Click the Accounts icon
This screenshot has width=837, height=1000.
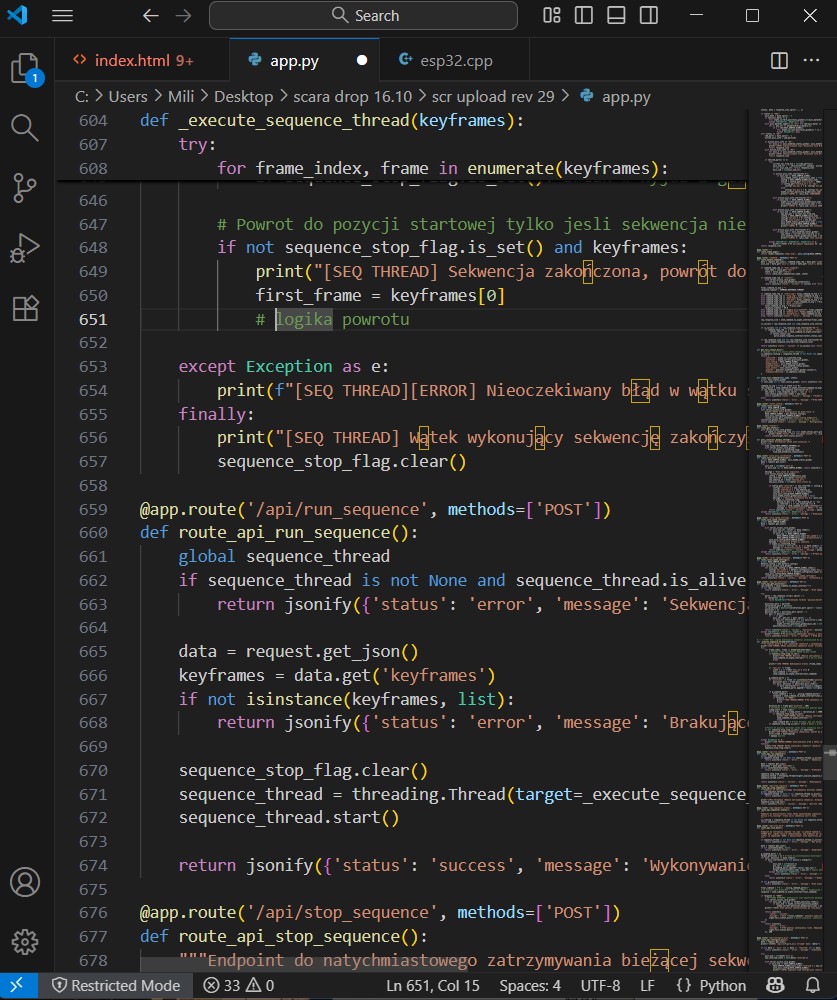click(25, 883)
